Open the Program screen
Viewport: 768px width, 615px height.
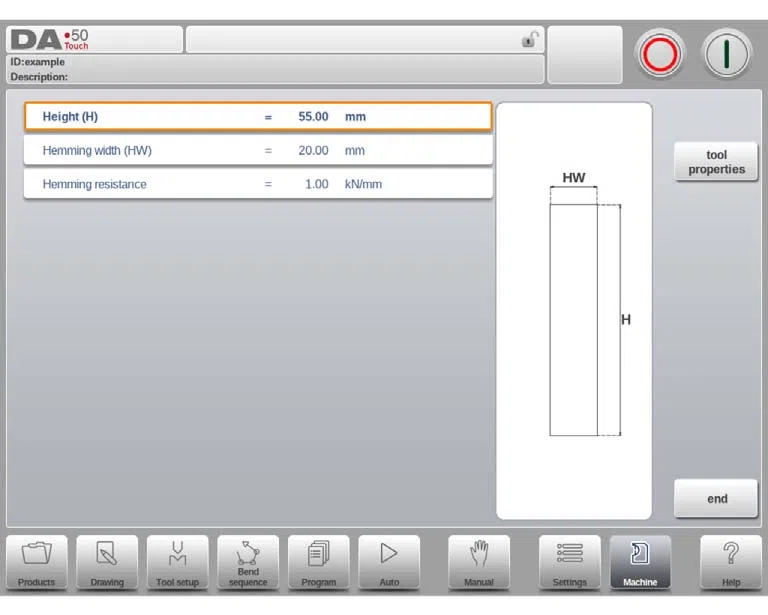point(318,562)
